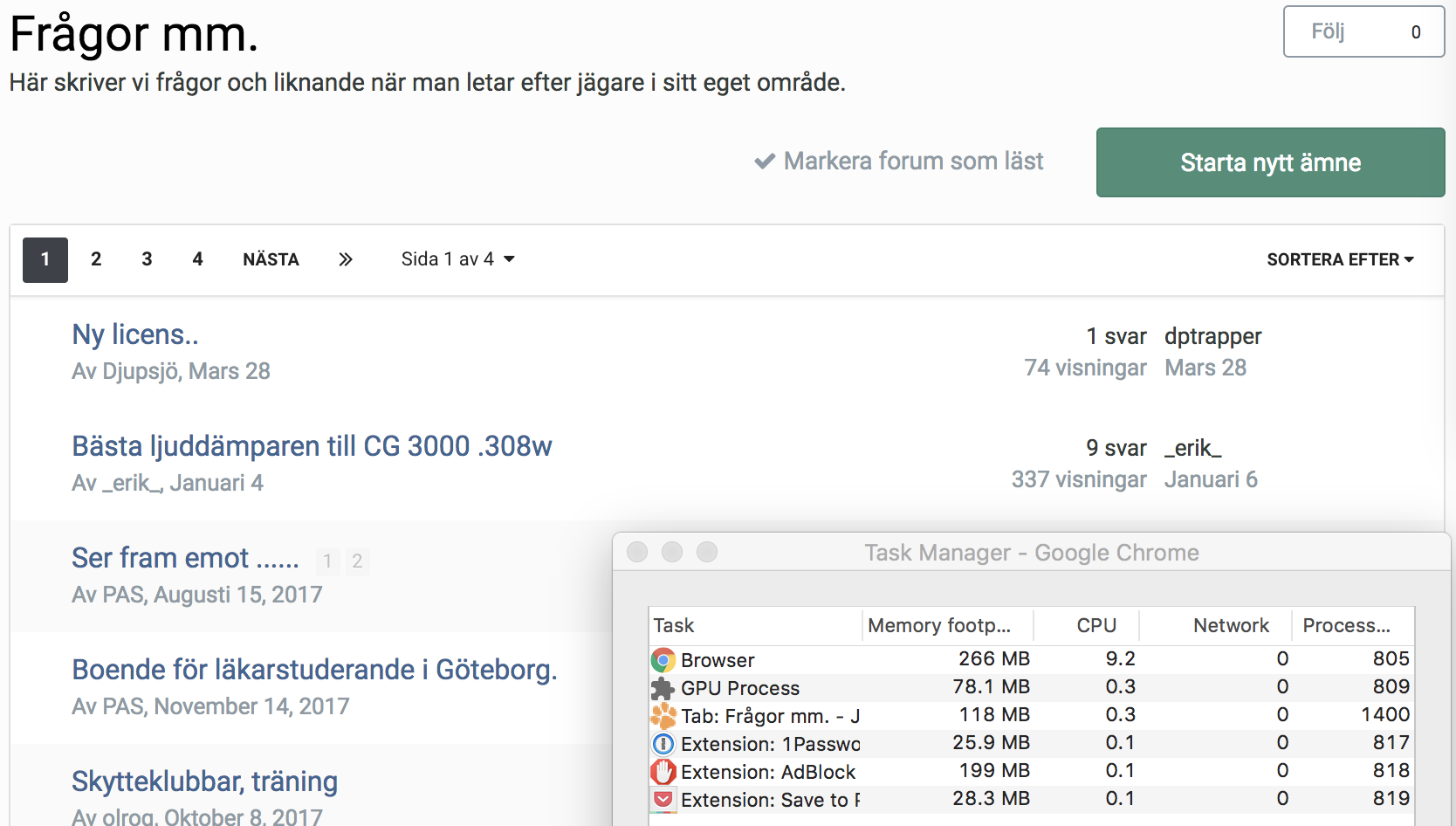Image resolution: width=1456 pixels, height=826 pixels.
Task: Expand the SORTERA EFTER sort menu
Action: click(x=1340, y=259)
